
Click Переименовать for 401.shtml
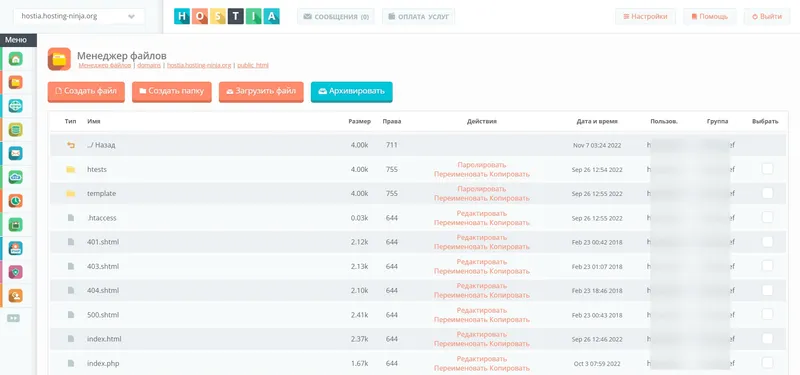tap(461, 247)
